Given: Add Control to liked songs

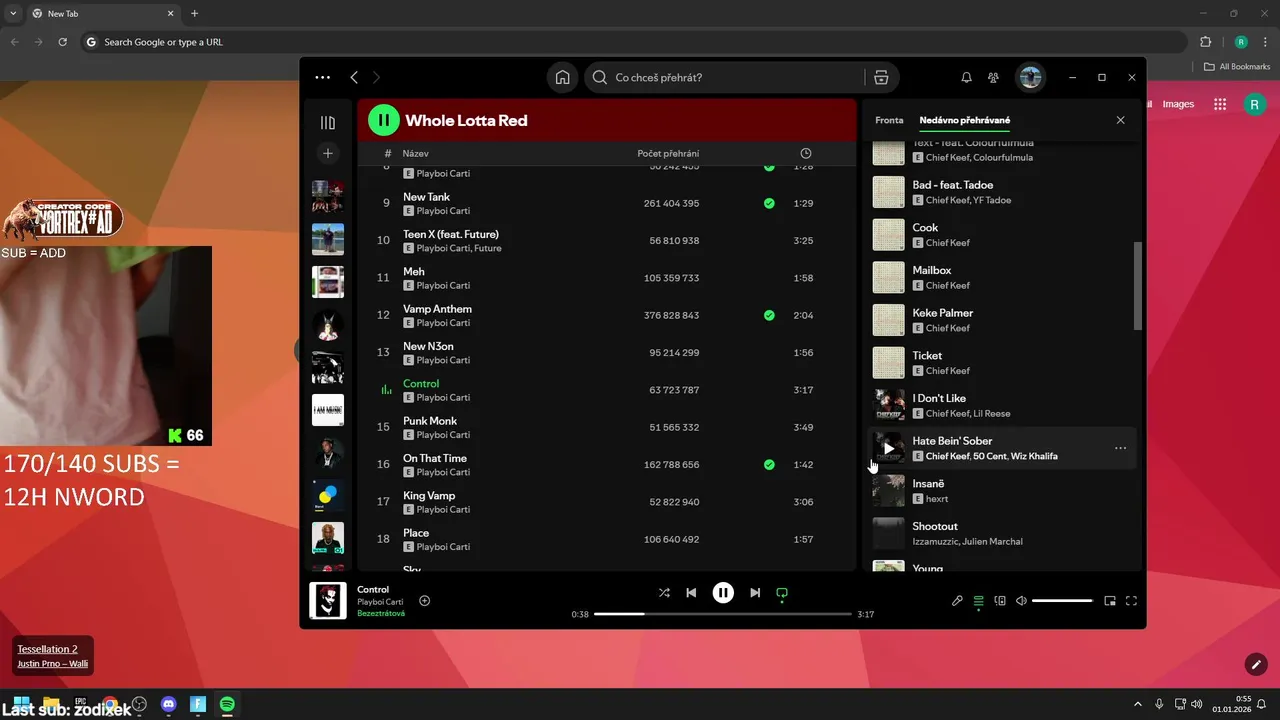Looking at the screenshot, I should (425, 601).
